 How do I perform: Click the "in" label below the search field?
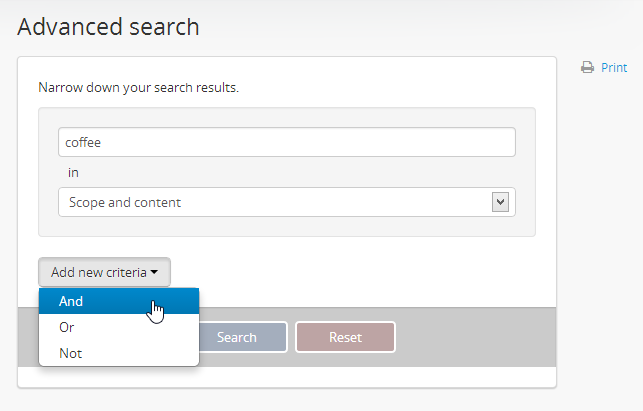[x=73, y=172]
